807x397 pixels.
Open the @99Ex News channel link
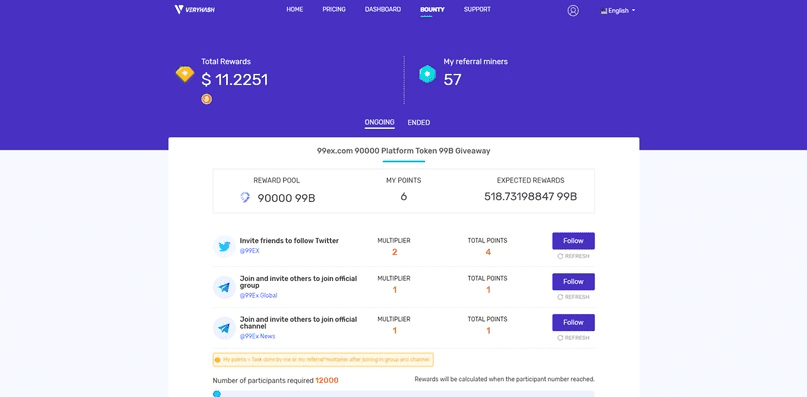tap(257, 336)
